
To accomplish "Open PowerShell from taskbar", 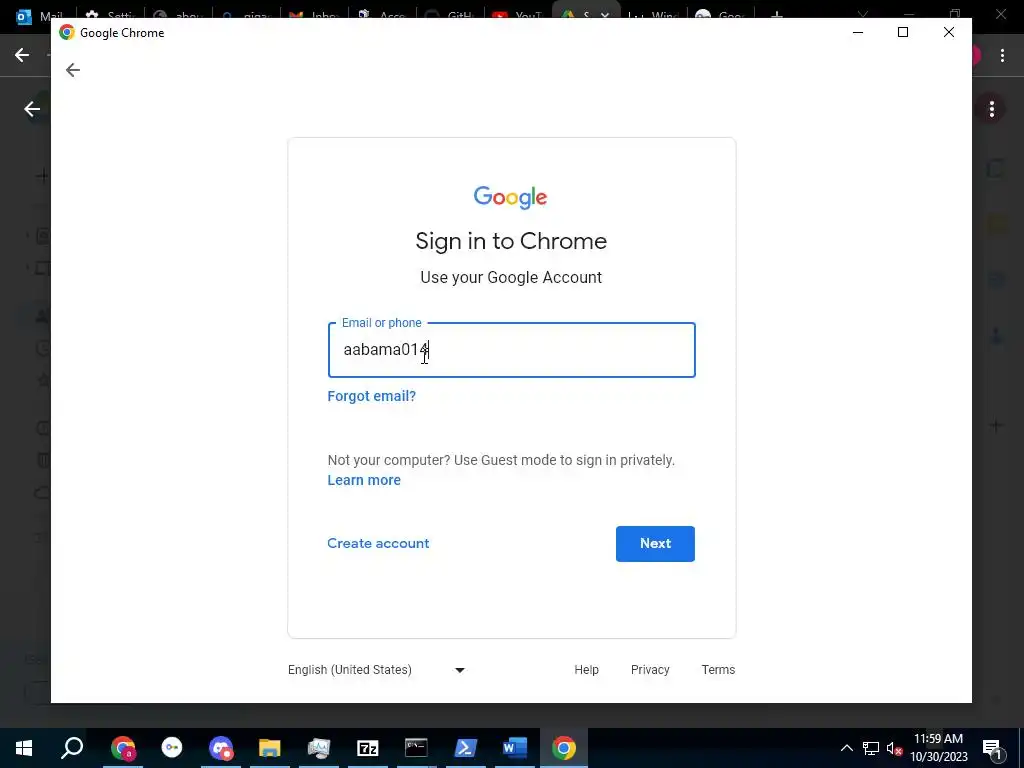I will 465,748.
